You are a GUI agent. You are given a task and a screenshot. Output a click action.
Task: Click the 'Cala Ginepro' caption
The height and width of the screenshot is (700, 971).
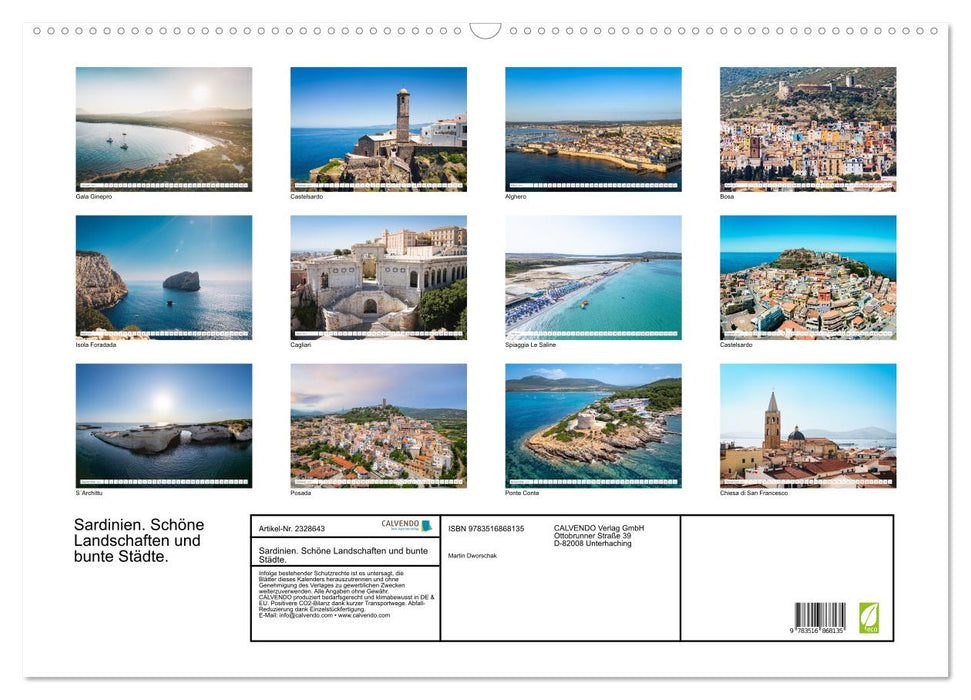94,196
